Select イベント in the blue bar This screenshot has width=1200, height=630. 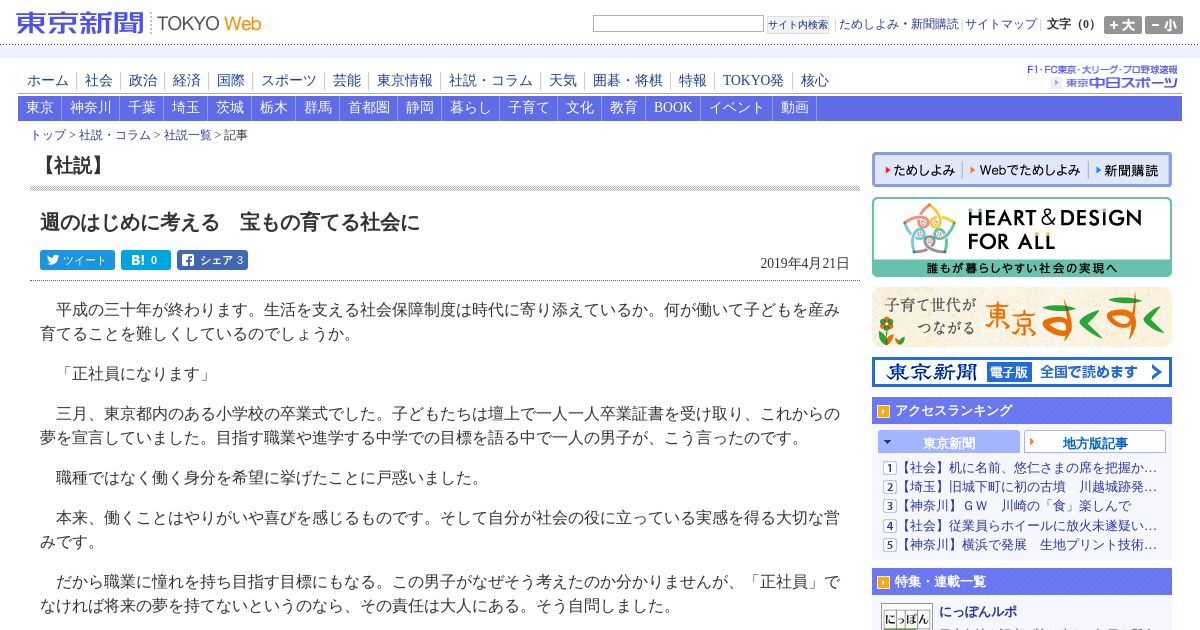pyautogui.click(x=737, y=108)
